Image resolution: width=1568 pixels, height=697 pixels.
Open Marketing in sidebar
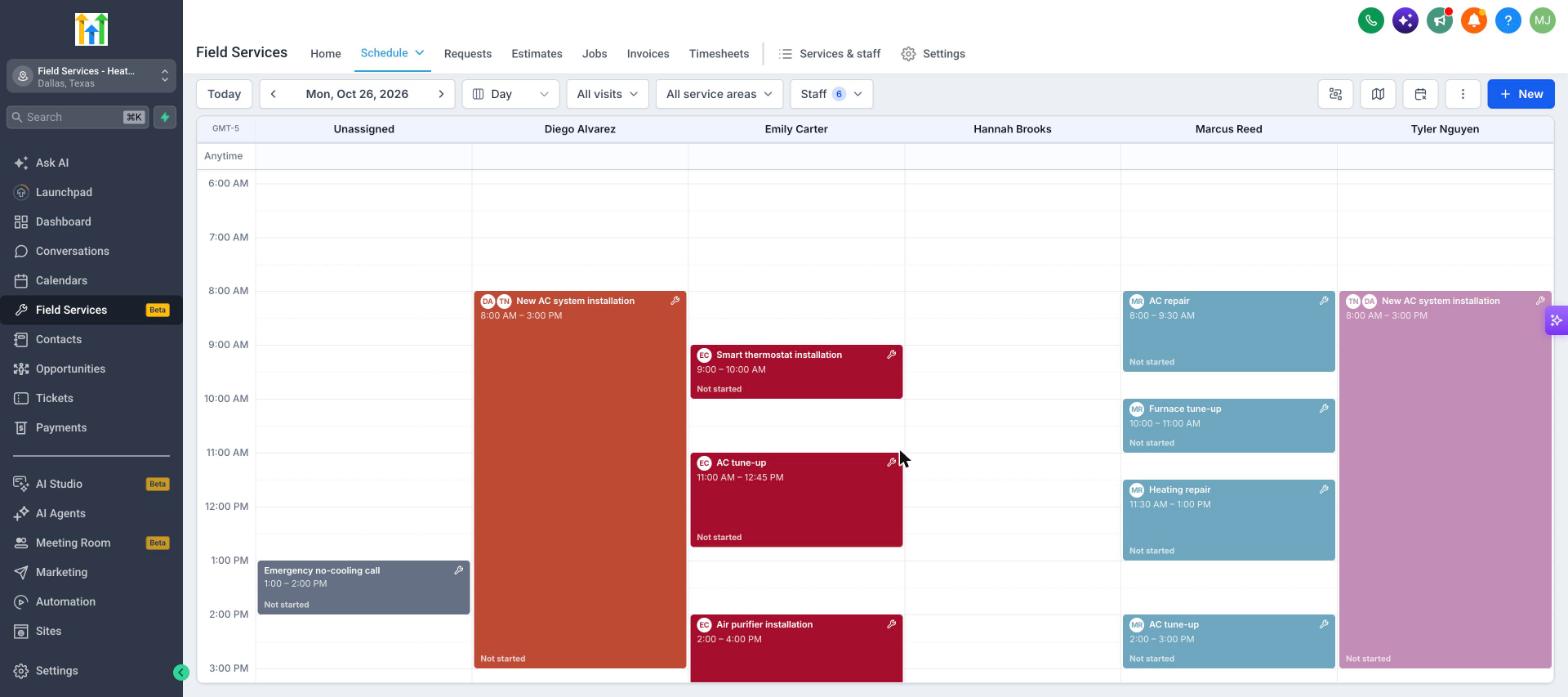pyautogui.click(x=91, y=573)
